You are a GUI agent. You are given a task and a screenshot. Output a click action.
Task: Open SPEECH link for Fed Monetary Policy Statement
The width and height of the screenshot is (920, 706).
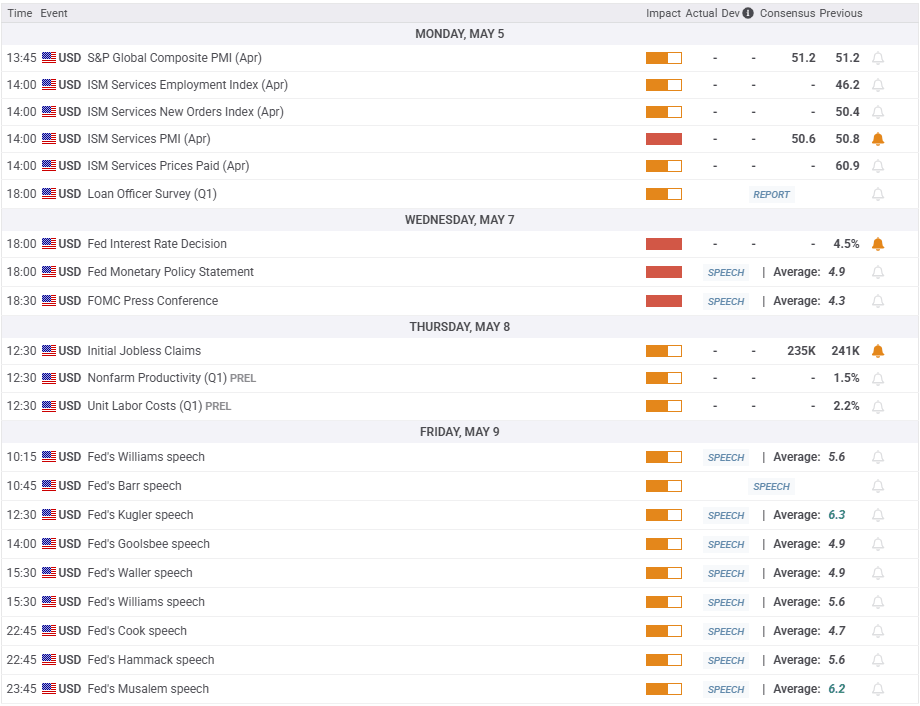click(x=726, y=272)
